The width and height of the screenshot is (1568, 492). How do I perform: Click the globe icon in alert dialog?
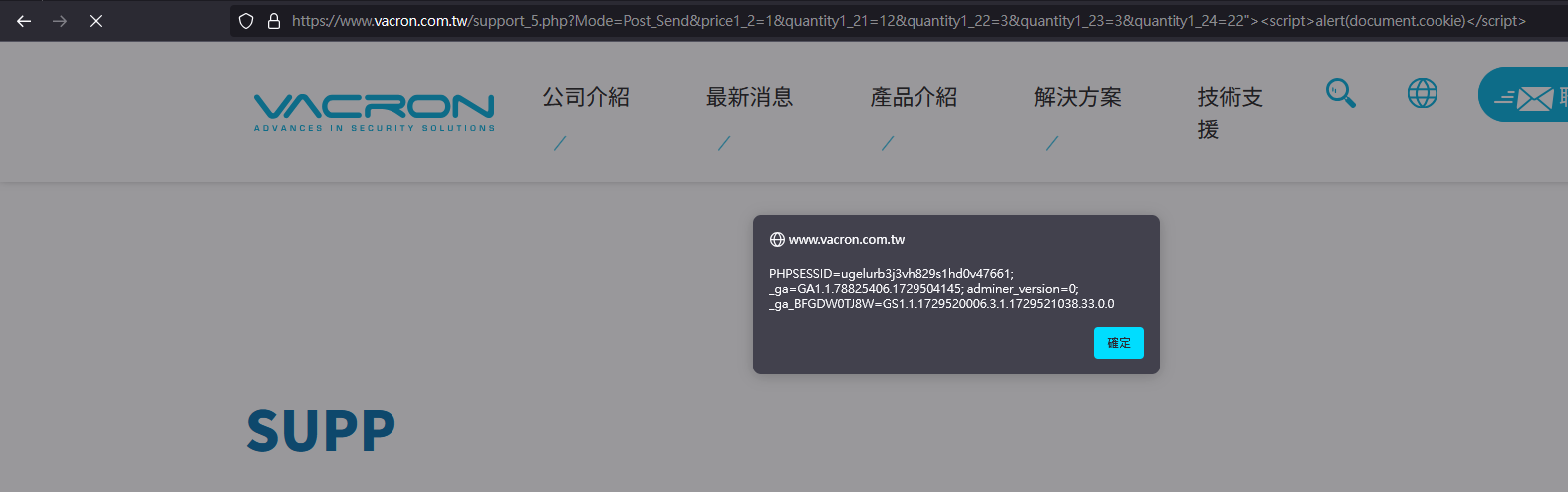point(777,239)
